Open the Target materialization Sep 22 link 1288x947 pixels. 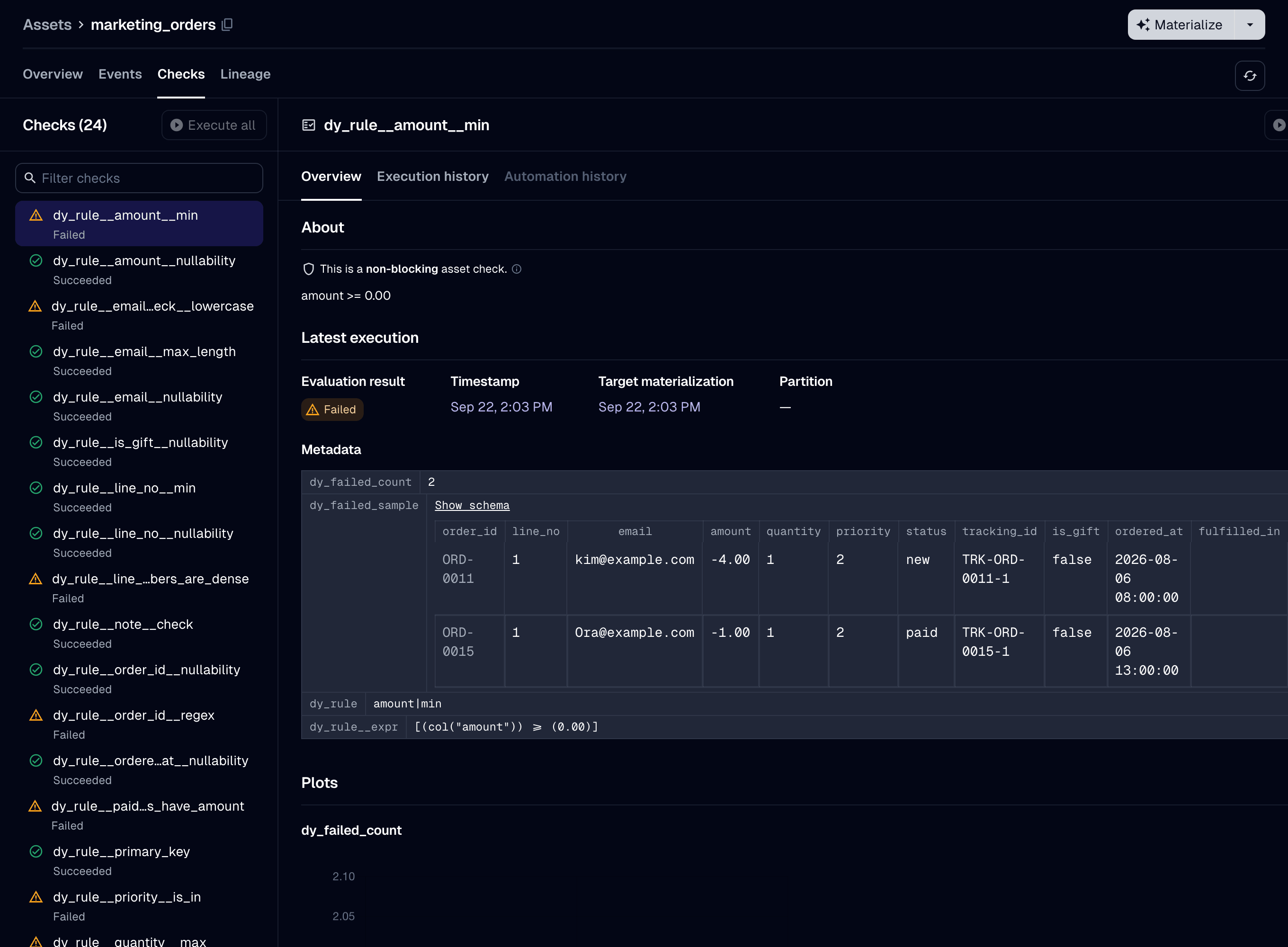click(x=649, y=407)
